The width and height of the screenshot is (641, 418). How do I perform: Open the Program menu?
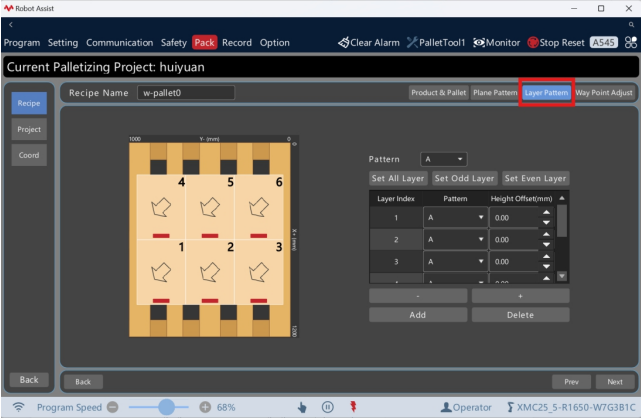(x=22, y=42)
